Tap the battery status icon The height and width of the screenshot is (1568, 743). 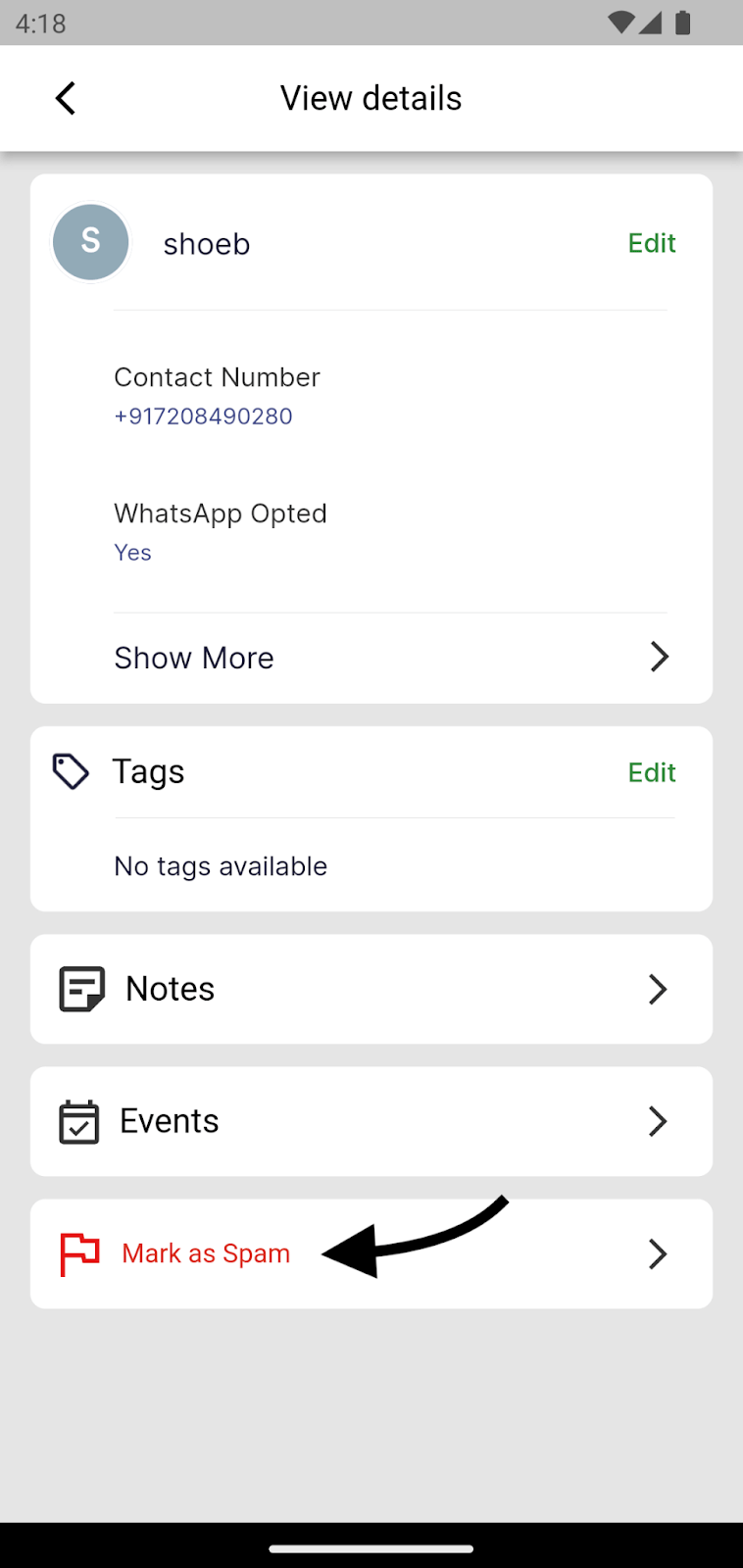coord(683,23)
